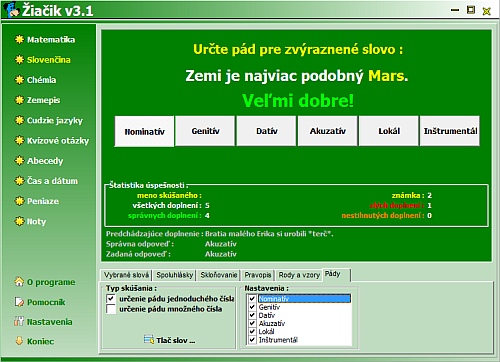Open the Skloňovanie tab
The image size is (500, 362).
[218, 275]
